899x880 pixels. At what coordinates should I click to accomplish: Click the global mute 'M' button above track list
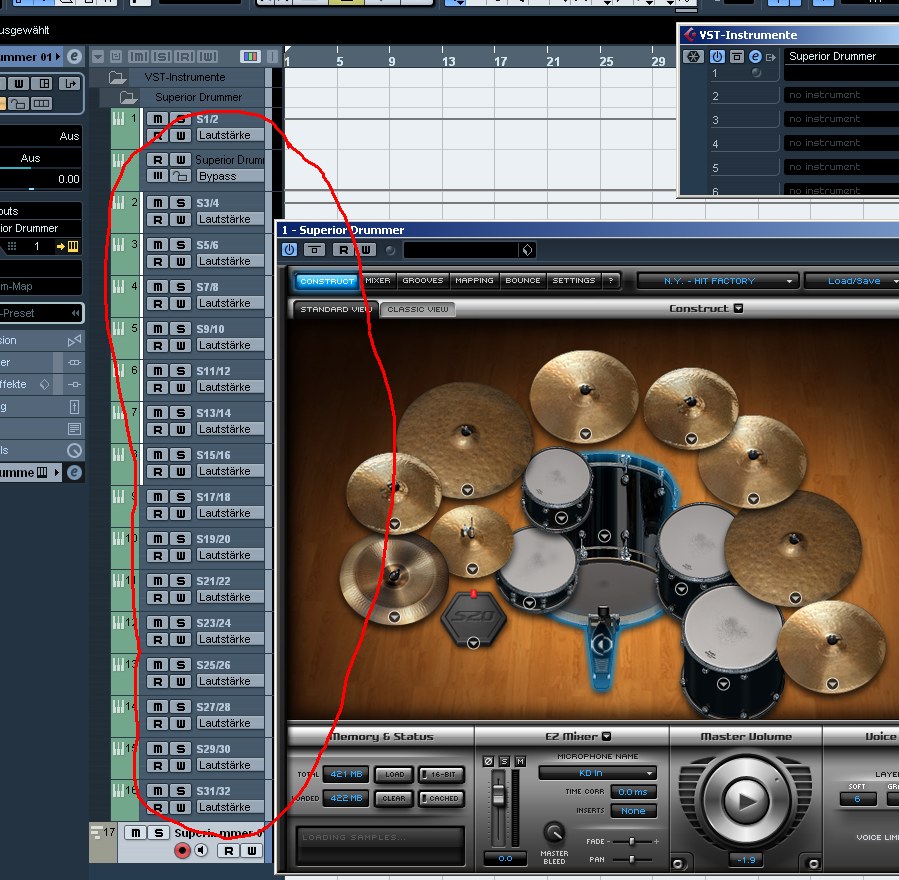138,56
